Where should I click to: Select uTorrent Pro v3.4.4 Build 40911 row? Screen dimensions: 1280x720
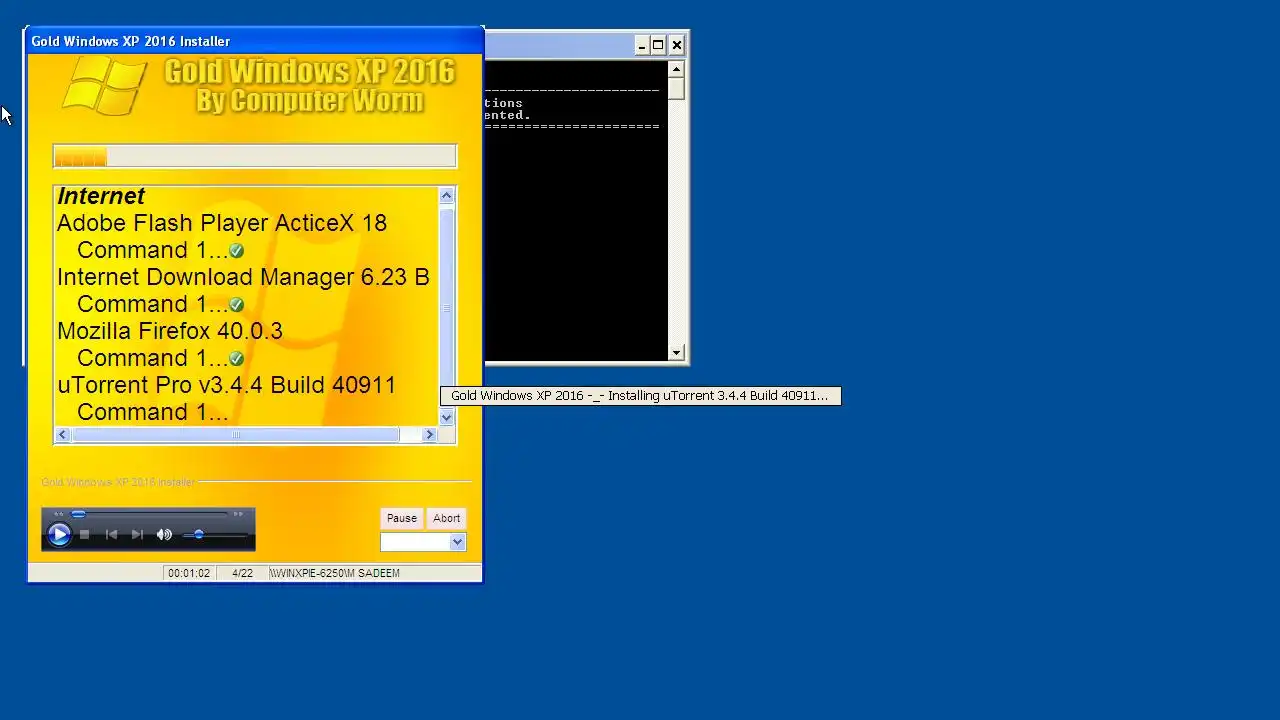point(227,385)
